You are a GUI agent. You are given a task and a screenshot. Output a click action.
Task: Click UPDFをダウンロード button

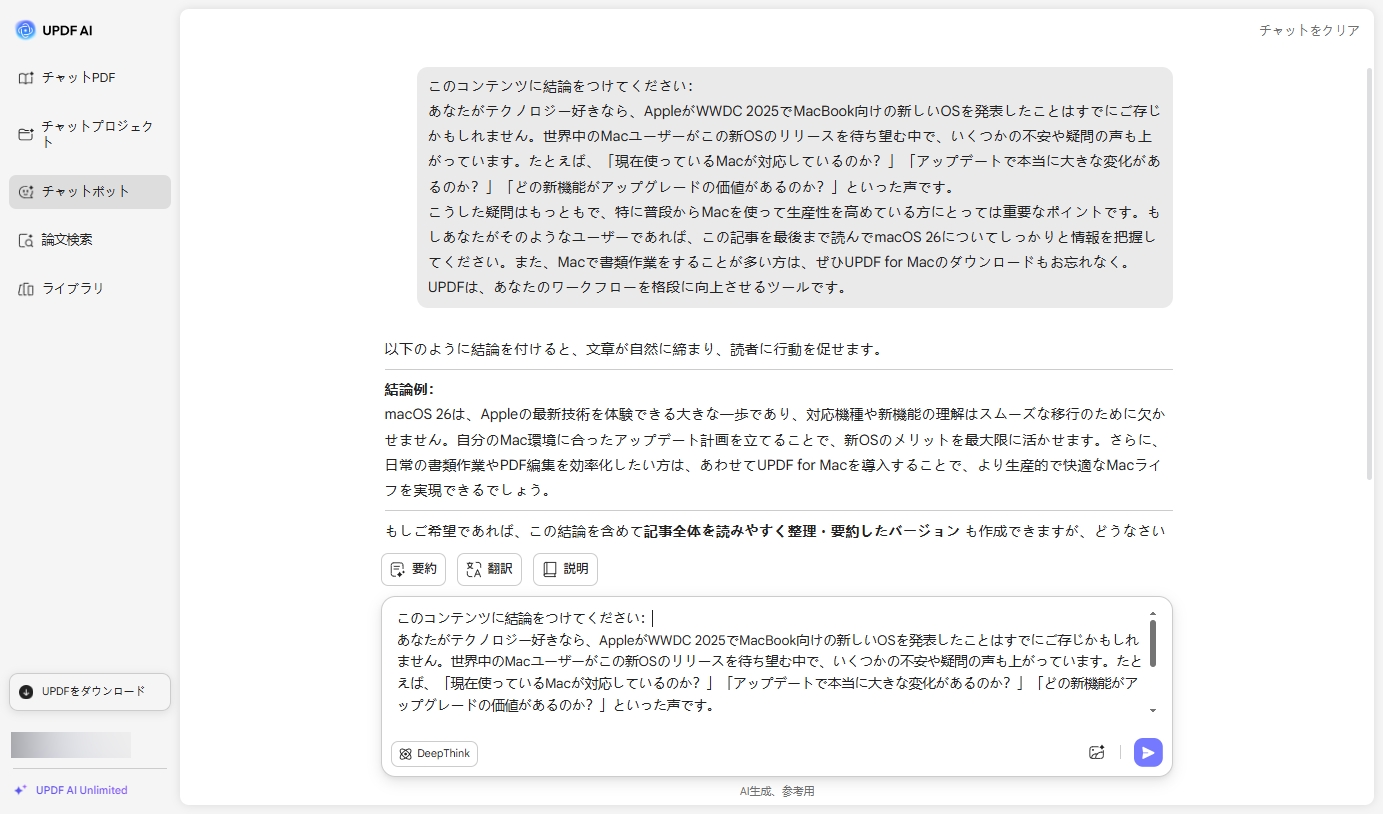click(x=90, y=691)
